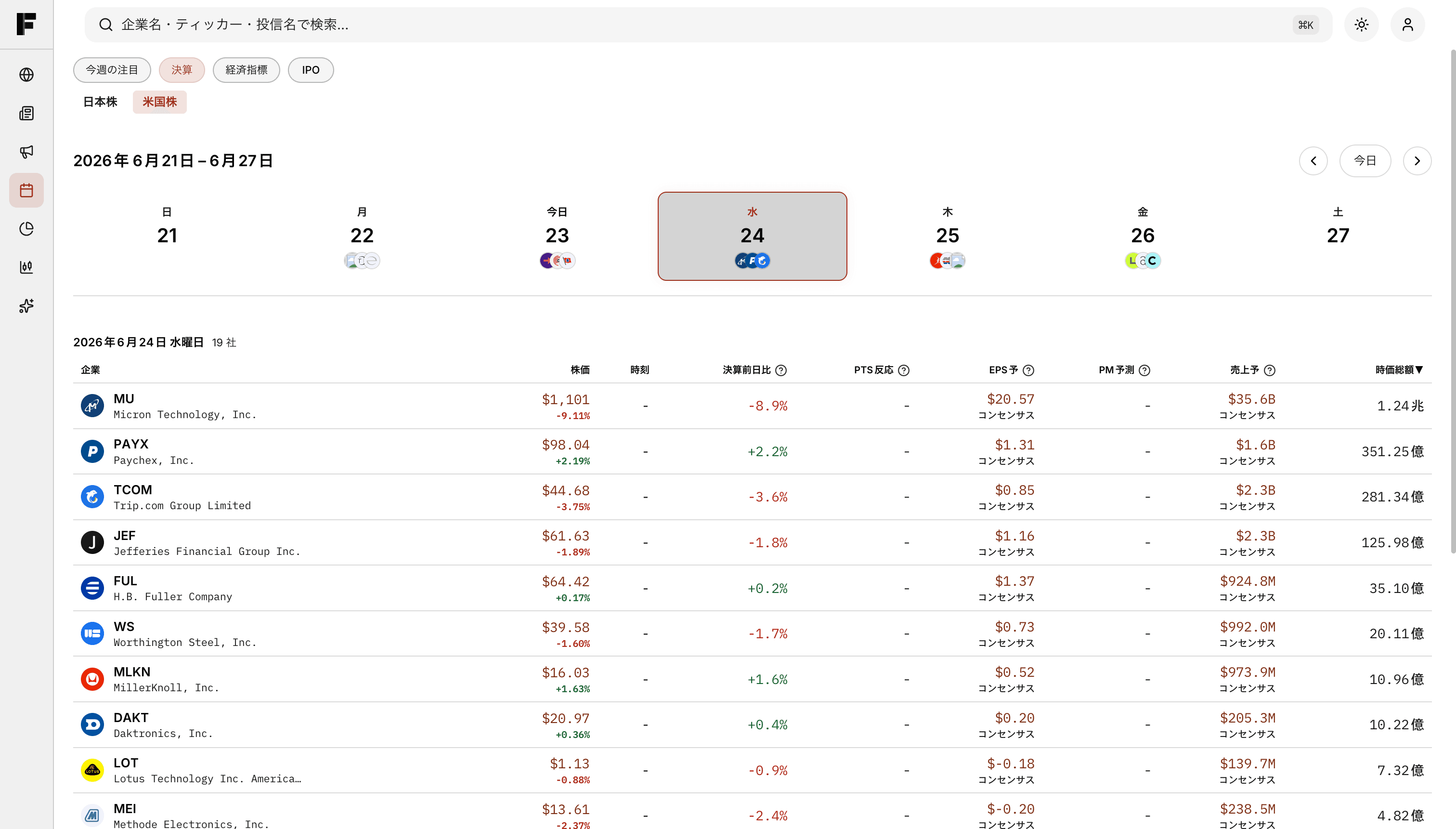Show help for EPS予 column
Viewport: 1456px width, 829px height.
(1028, 370)
